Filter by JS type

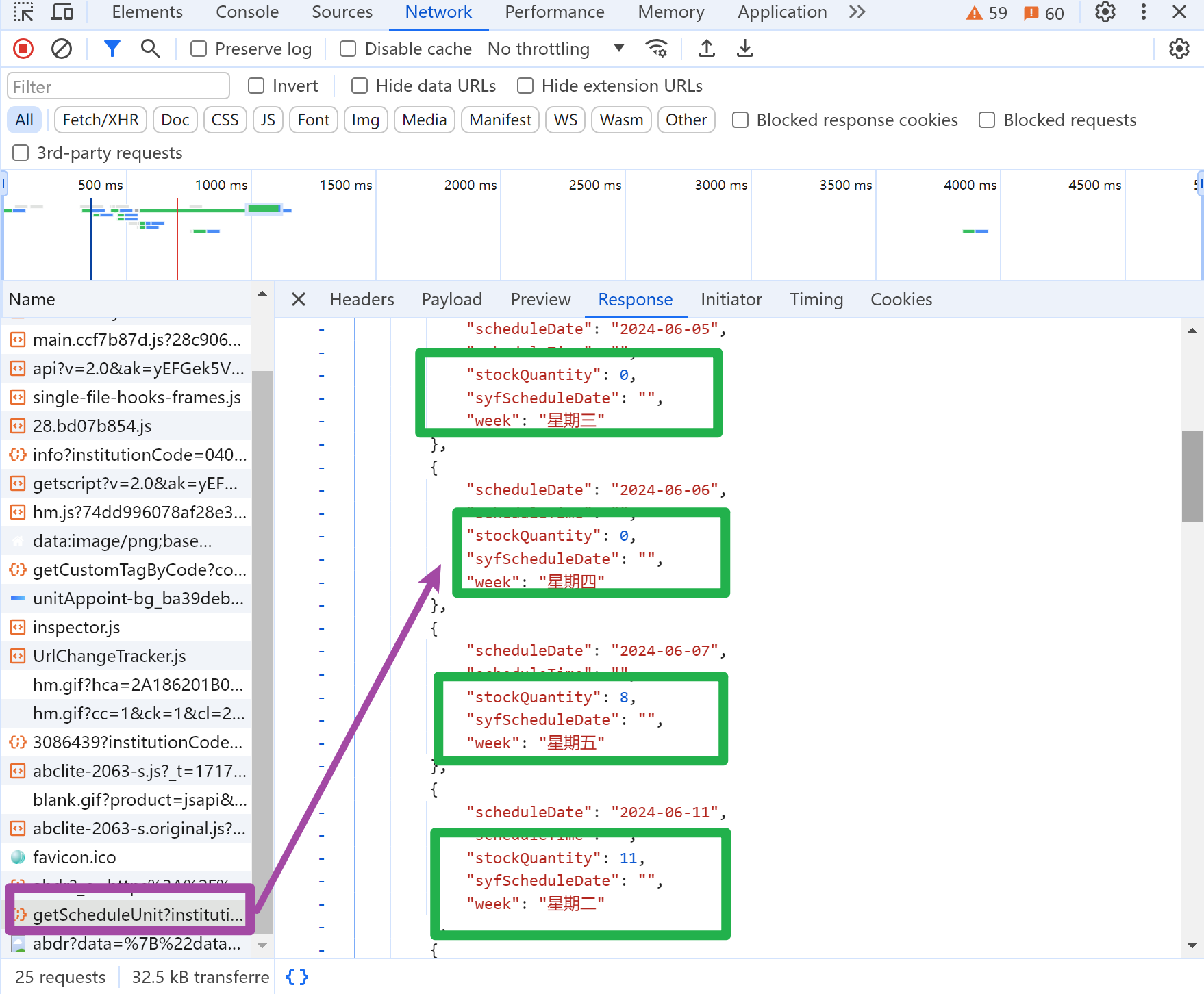pyautogui.click(x=268, y=120)
